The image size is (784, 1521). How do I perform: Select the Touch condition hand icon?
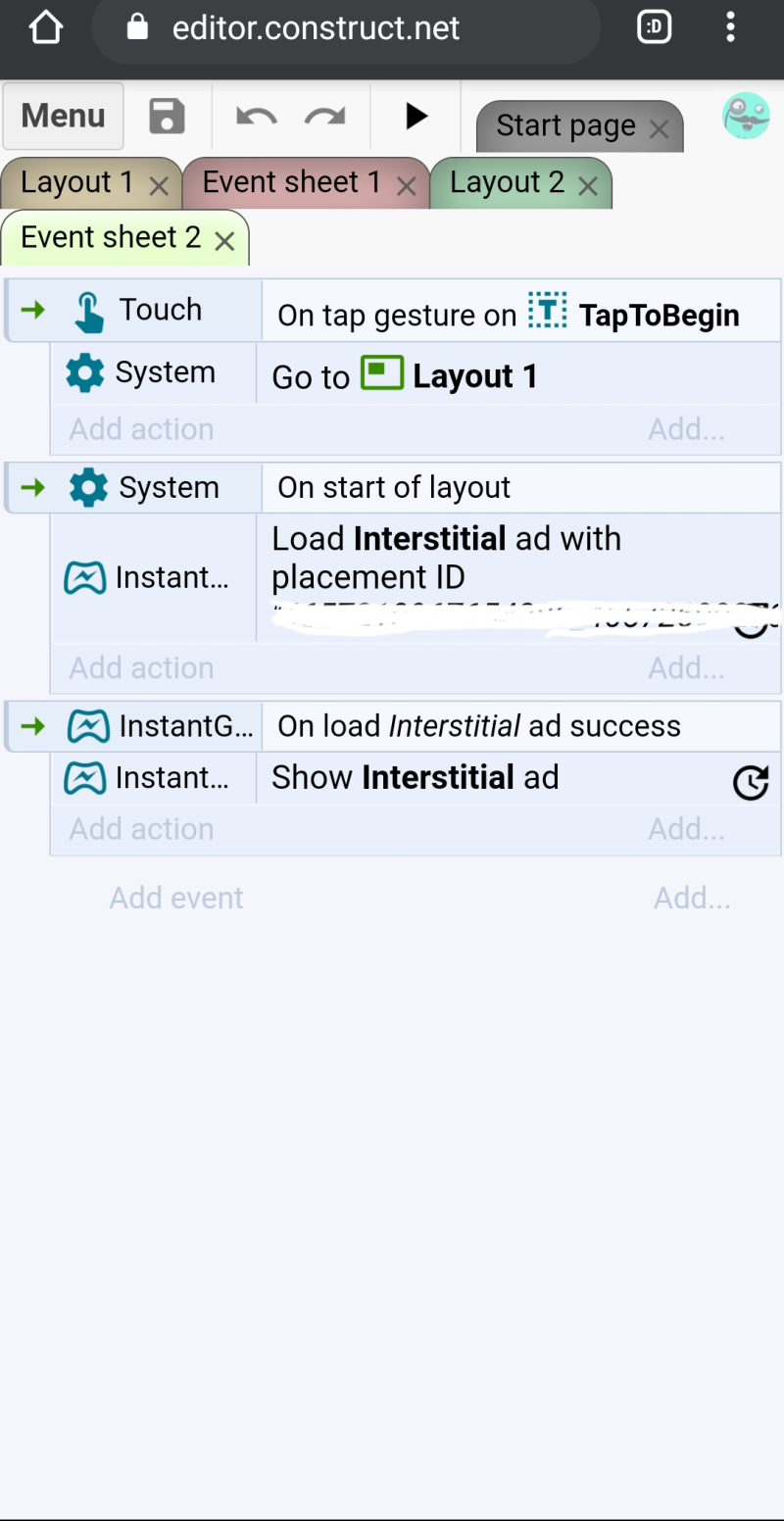click(89, 313)
